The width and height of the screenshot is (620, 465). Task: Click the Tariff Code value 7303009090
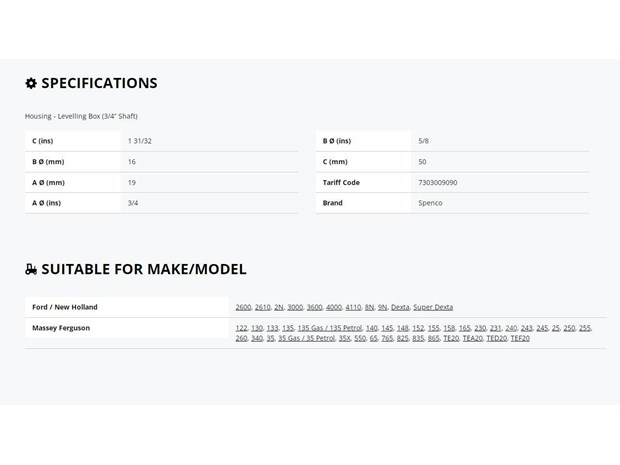click(x=438, y=183)
